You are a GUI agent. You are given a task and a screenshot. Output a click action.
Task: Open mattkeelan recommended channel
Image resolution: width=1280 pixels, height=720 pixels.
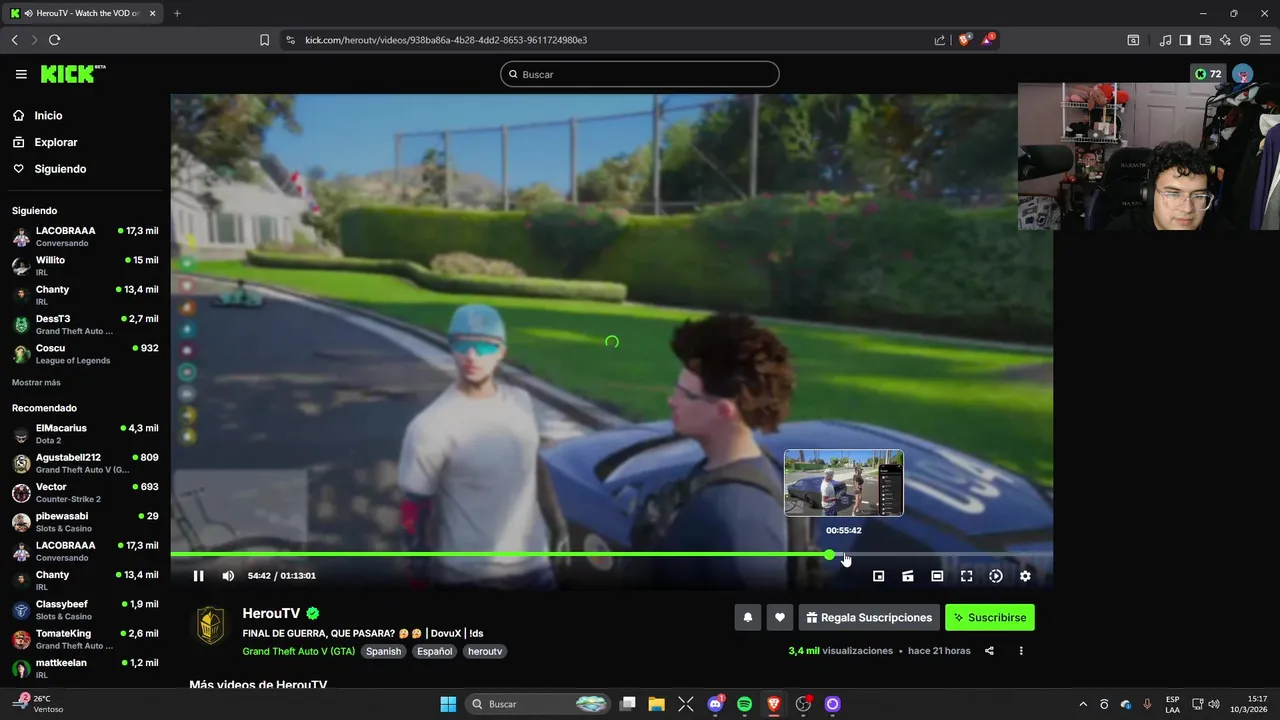pos(85,668)
